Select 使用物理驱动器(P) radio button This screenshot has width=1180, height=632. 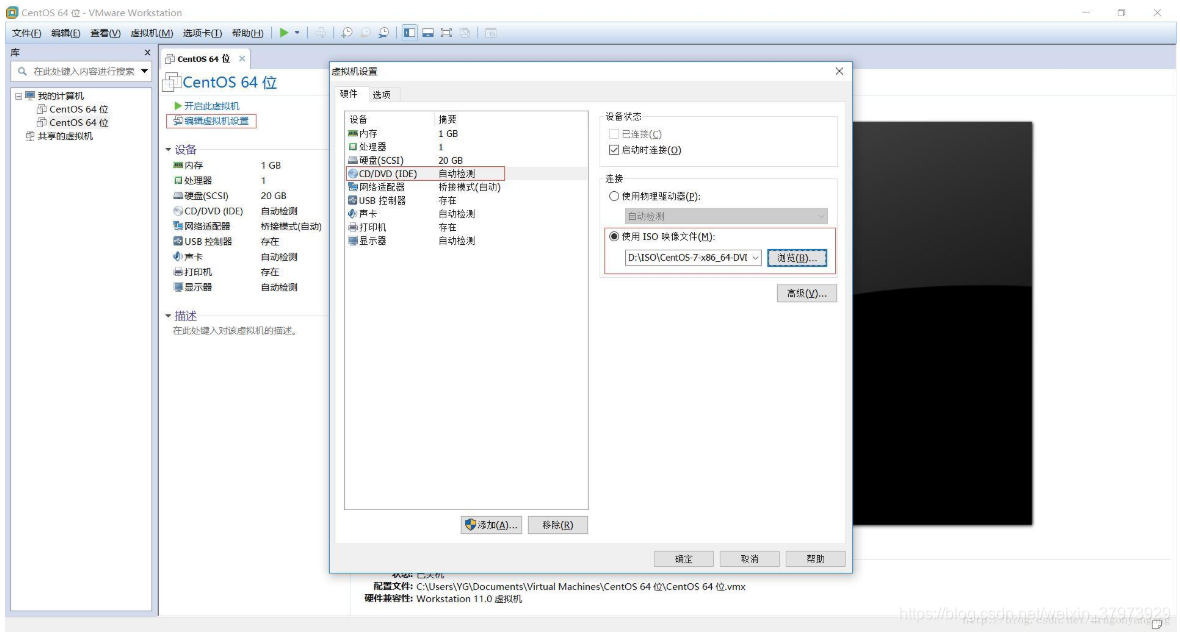point(613,196)
